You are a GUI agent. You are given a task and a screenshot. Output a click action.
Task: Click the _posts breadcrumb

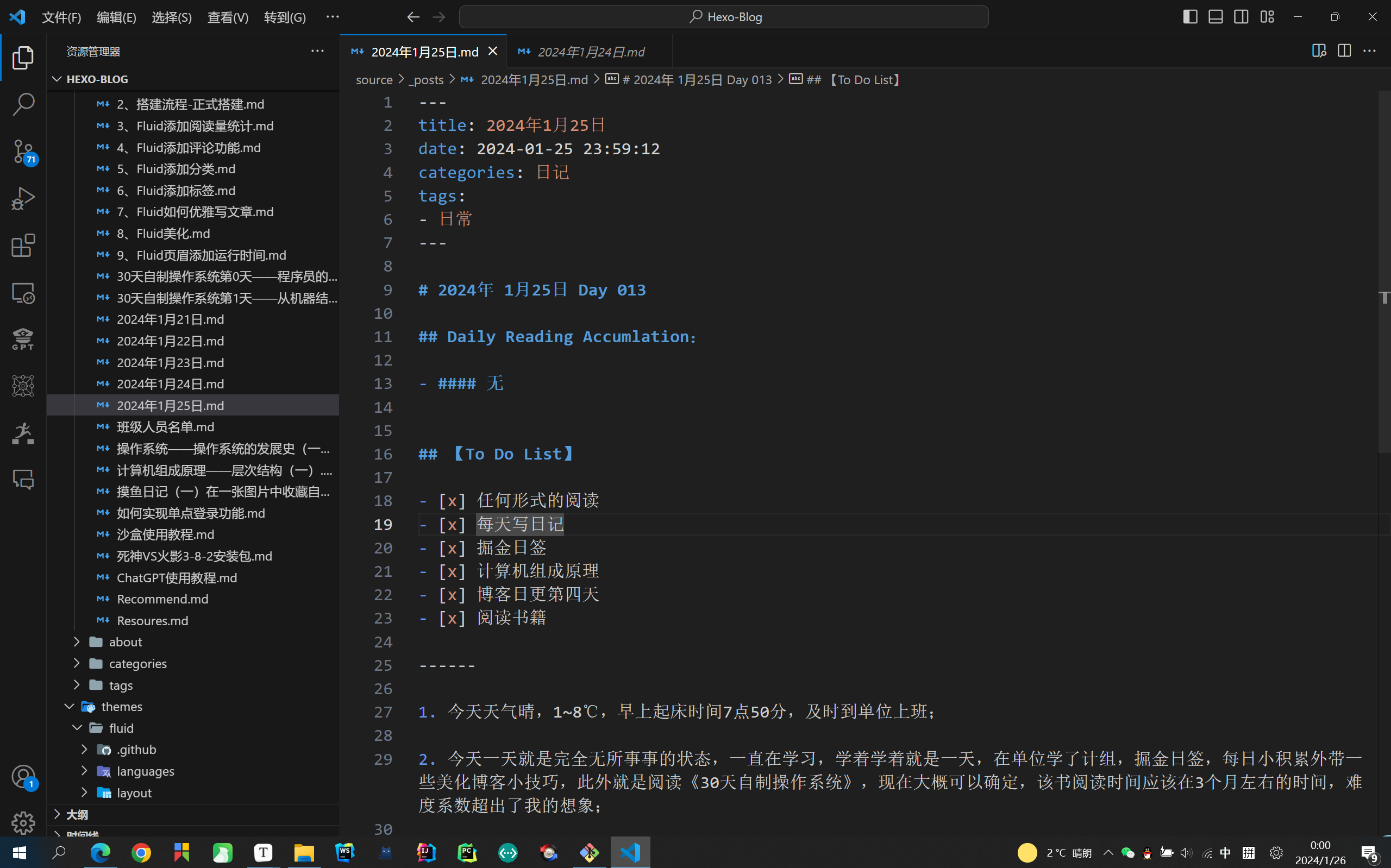(x=426, y=80)
